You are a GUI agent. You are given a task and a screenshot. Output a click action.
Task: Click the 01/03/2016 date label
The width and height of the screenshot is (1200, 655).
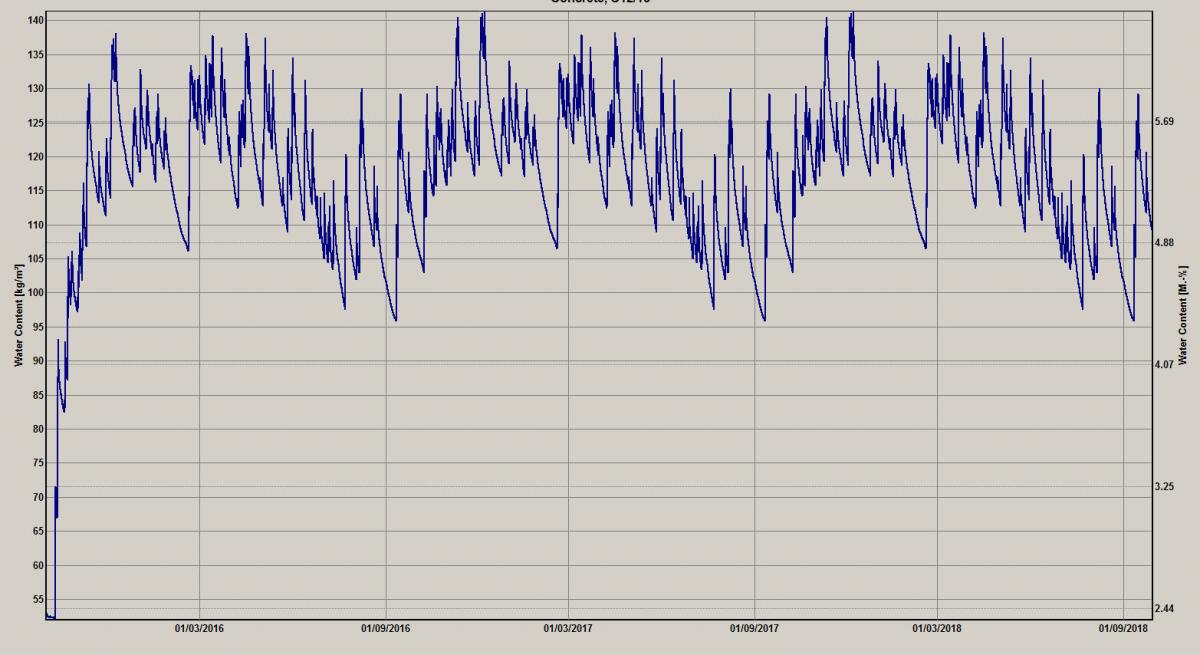199,629
